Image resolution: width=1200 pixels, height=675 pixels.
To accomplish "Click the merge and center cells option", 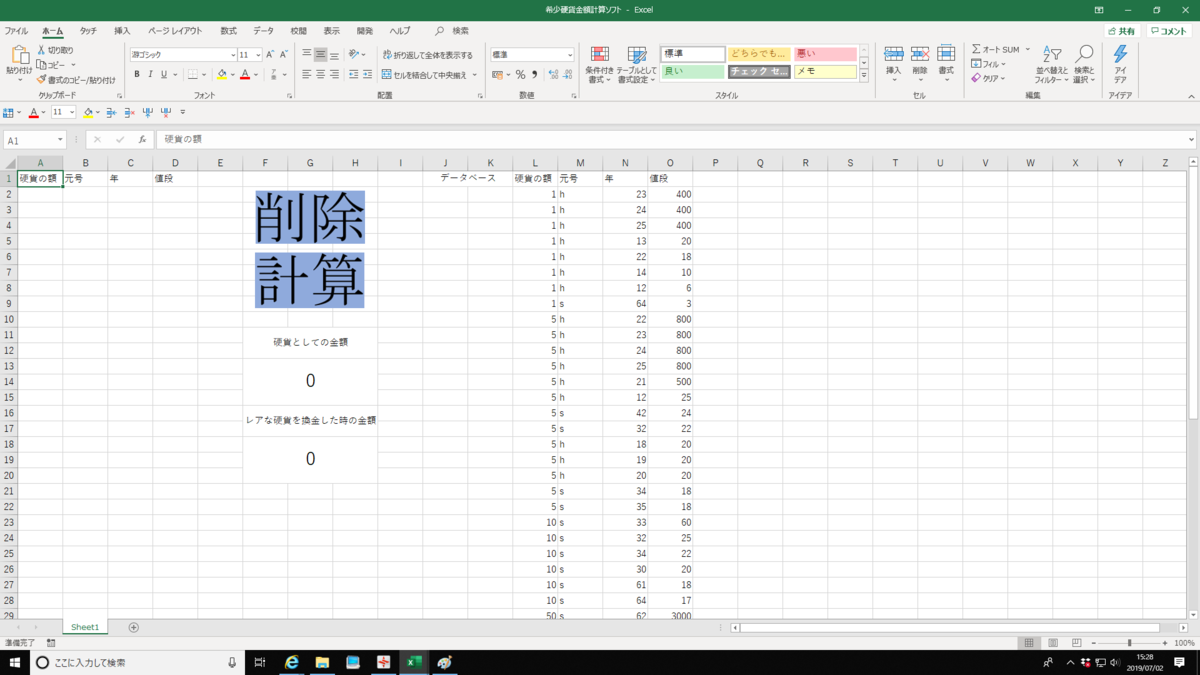I will coord(418,75).
